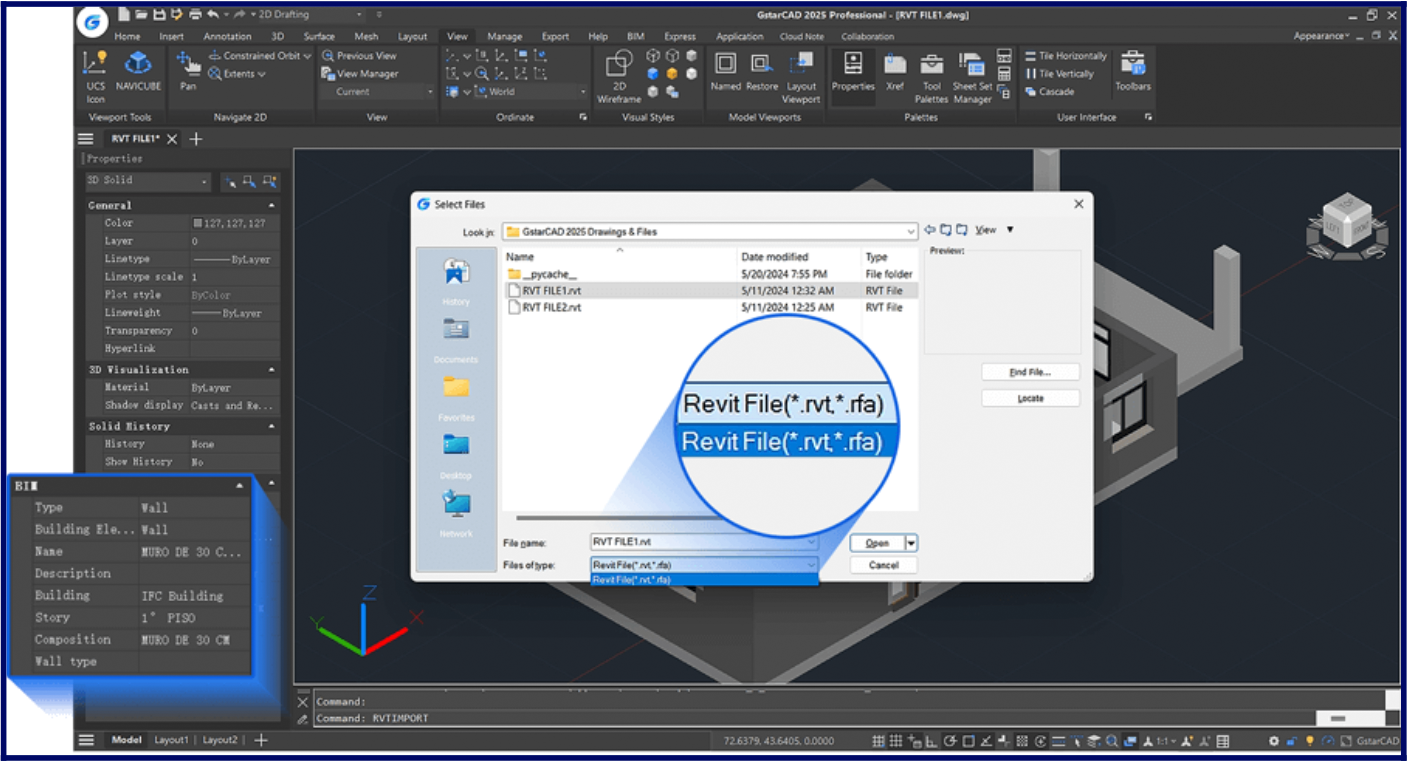Screen dimensions: 1410x762
Task: Click the Desktop shortcut in dialog sidebar
Action: tap(456, 454)
